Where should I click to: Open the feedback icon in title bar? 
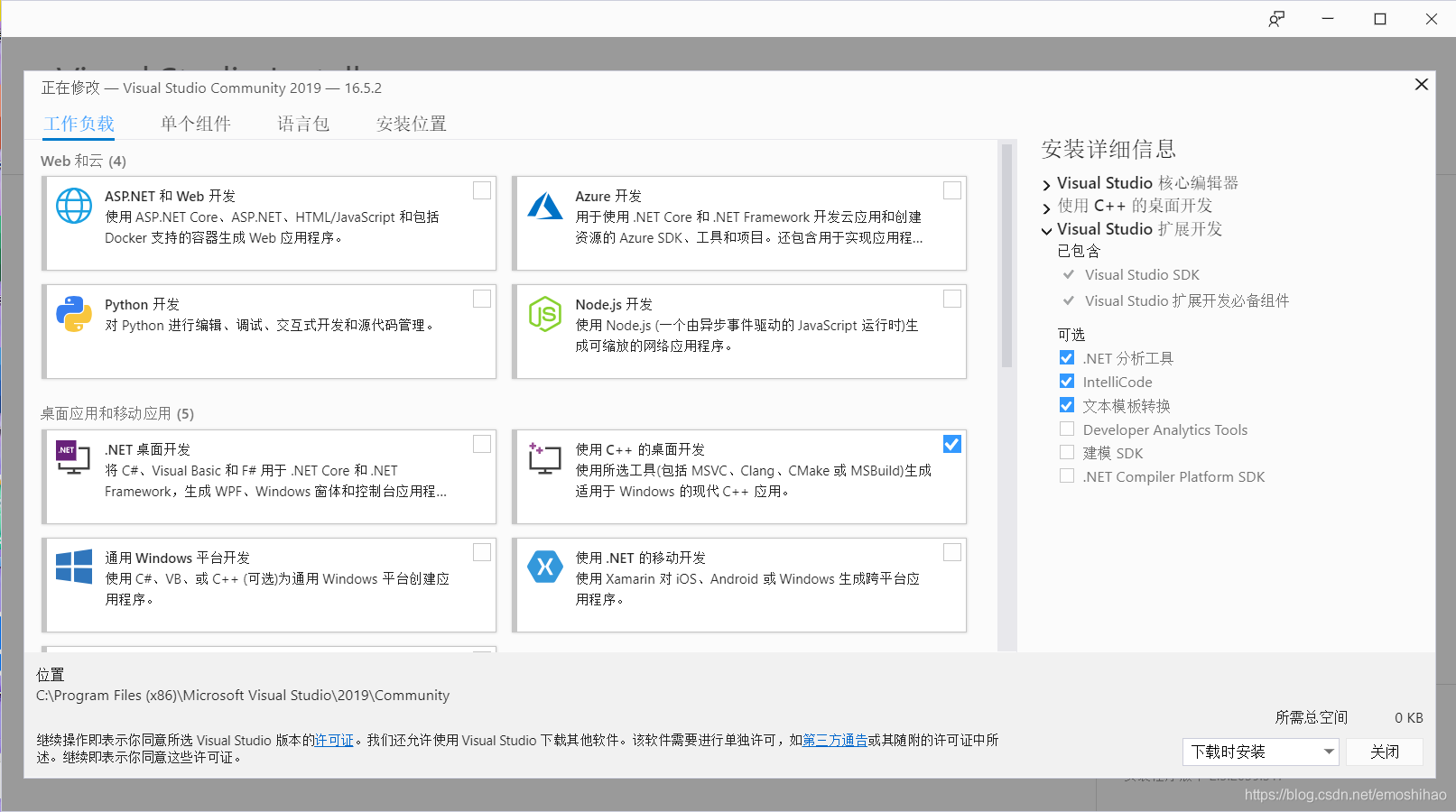(x=1276, y=19)
